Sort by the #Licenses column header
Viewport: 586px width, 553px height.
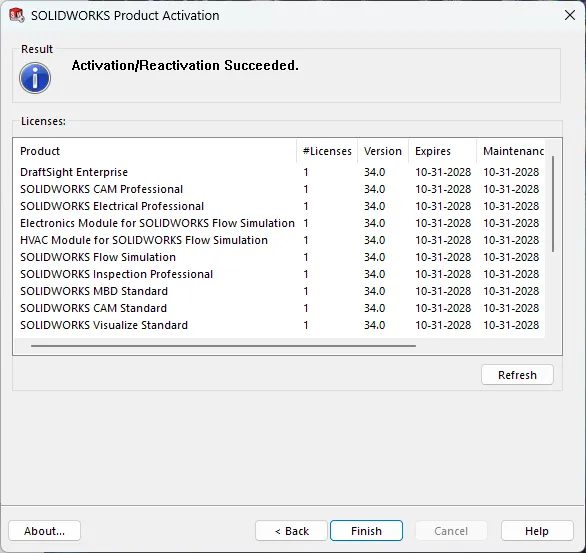[x=327, y=151]
